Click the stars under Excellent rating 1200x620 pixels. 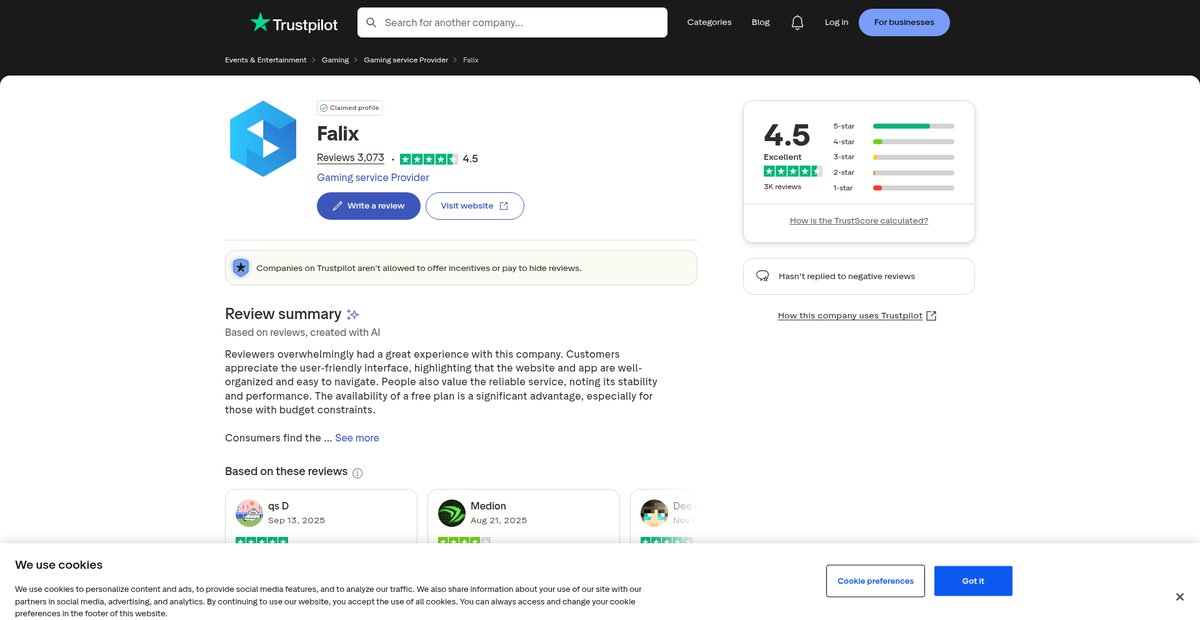793,171
